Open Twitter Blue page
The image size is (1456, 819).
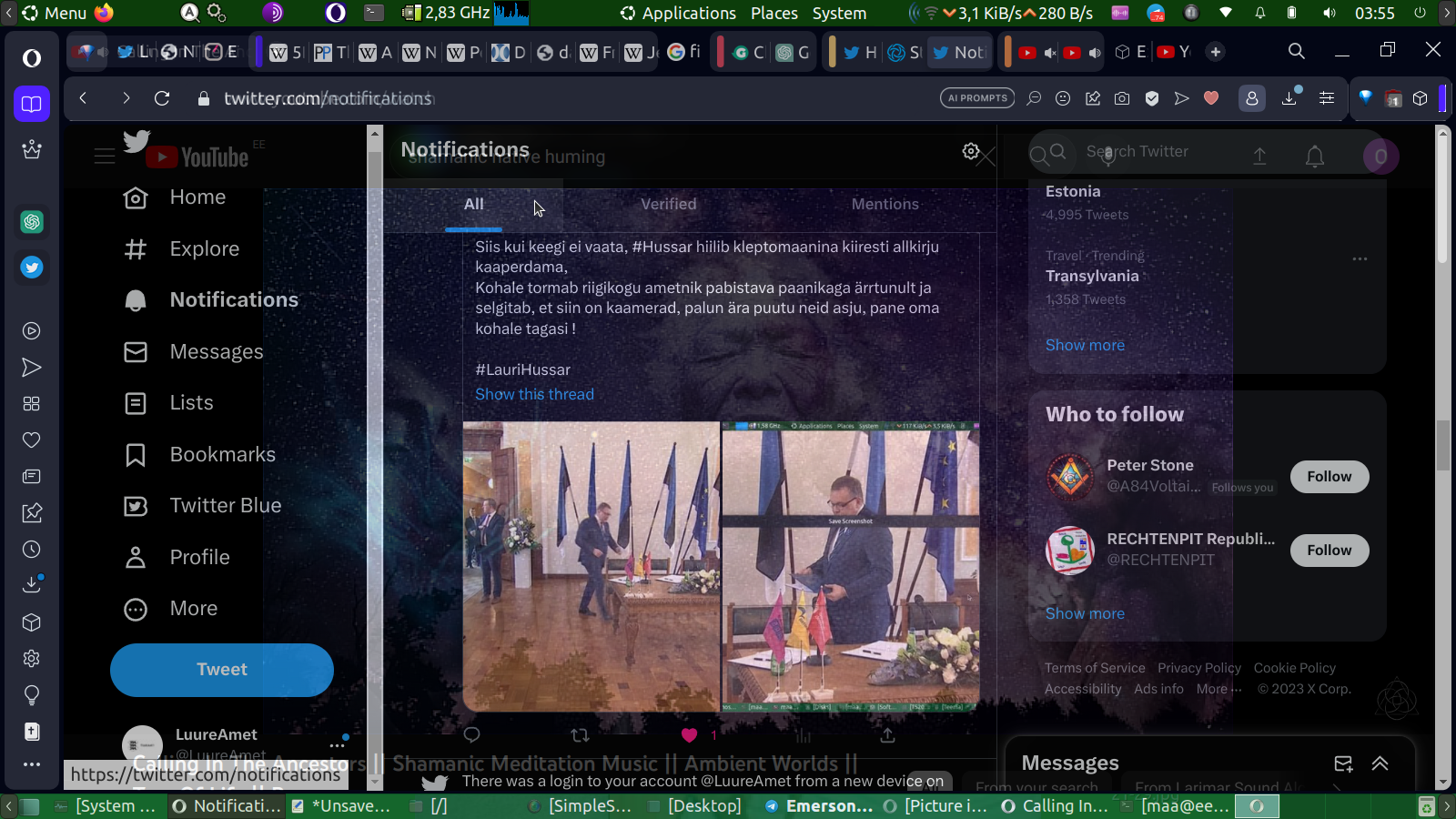pos(203,506)
